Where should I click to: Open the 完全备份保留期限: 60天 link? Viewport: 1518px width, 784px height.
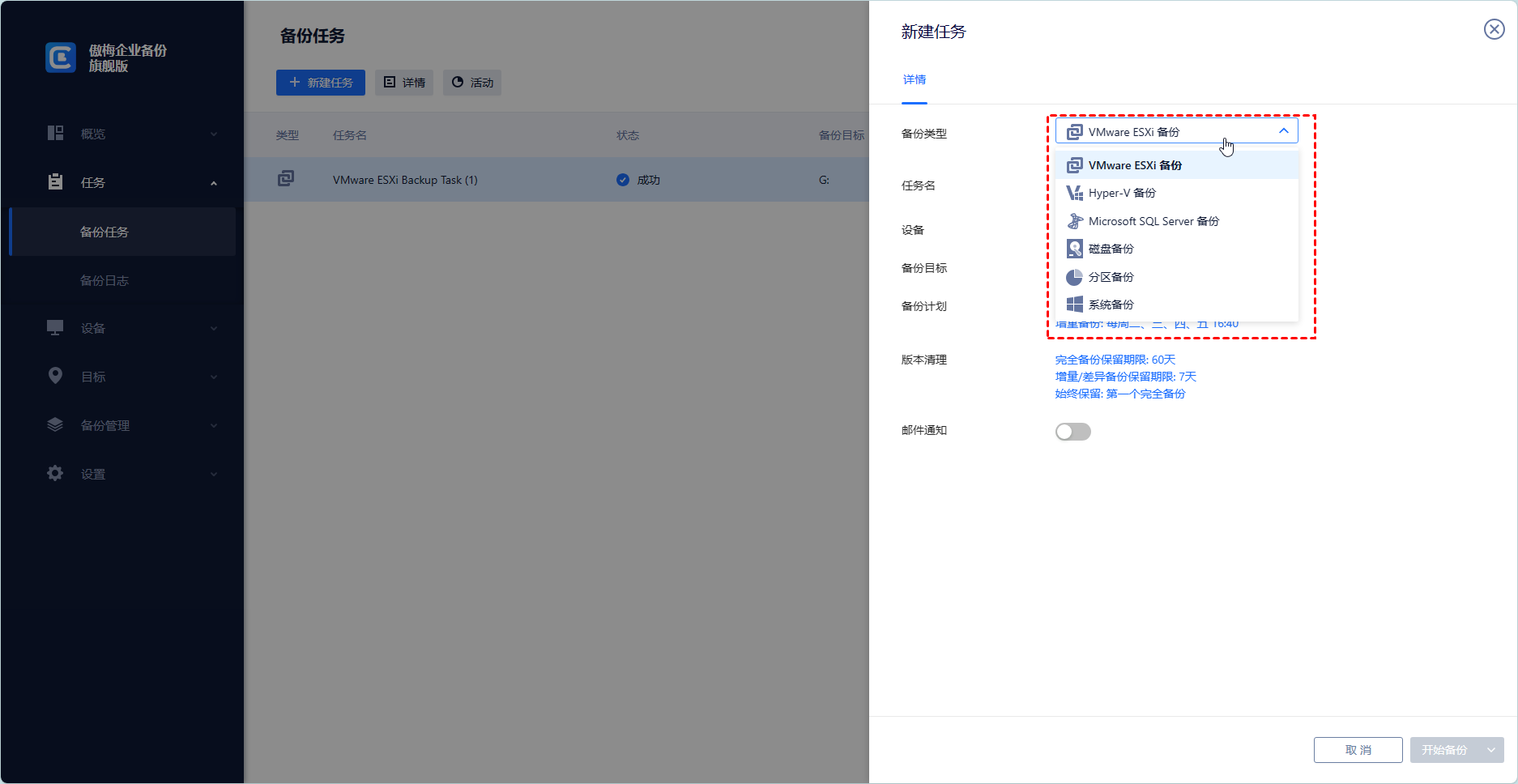pyautogui.click(x=1115, y=360)
